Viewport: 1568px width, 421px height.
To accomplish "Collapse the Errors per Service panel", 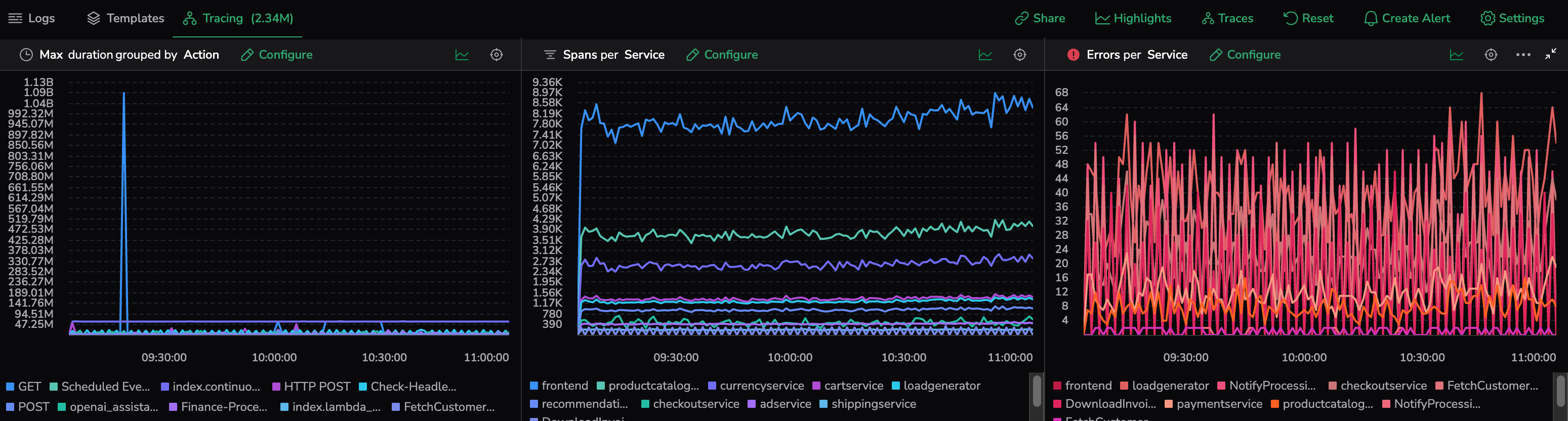I will click(1550, 55).
